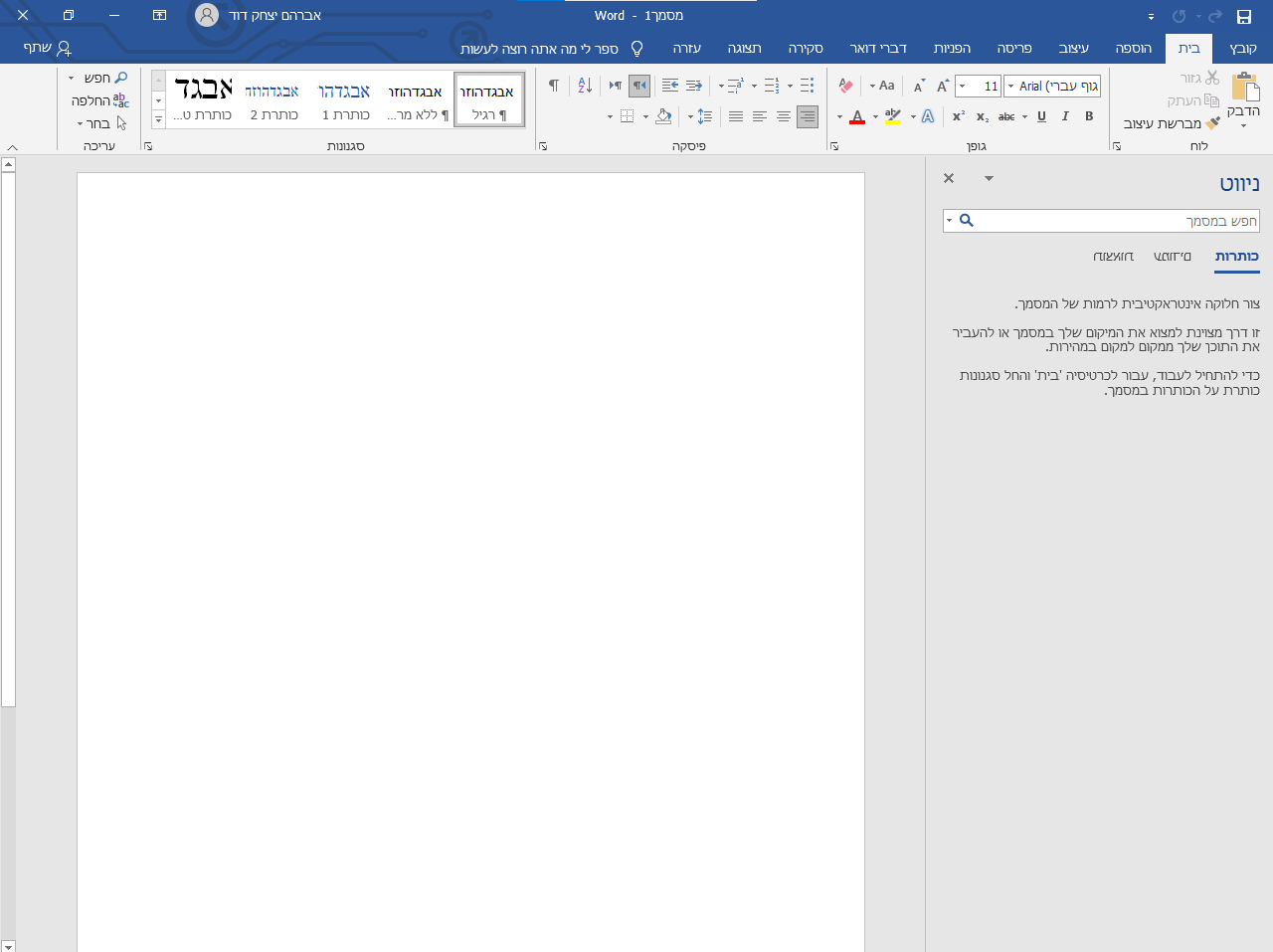Switch to the הוספה insert tab

[1134, 48]
